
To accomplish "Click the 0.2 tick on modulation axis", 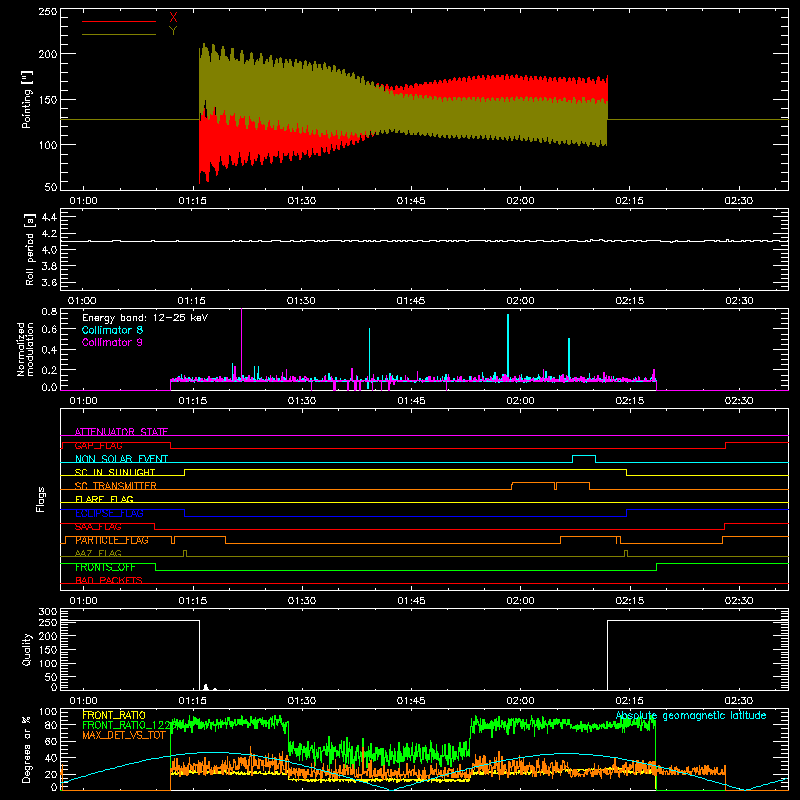I will point(49,370).
